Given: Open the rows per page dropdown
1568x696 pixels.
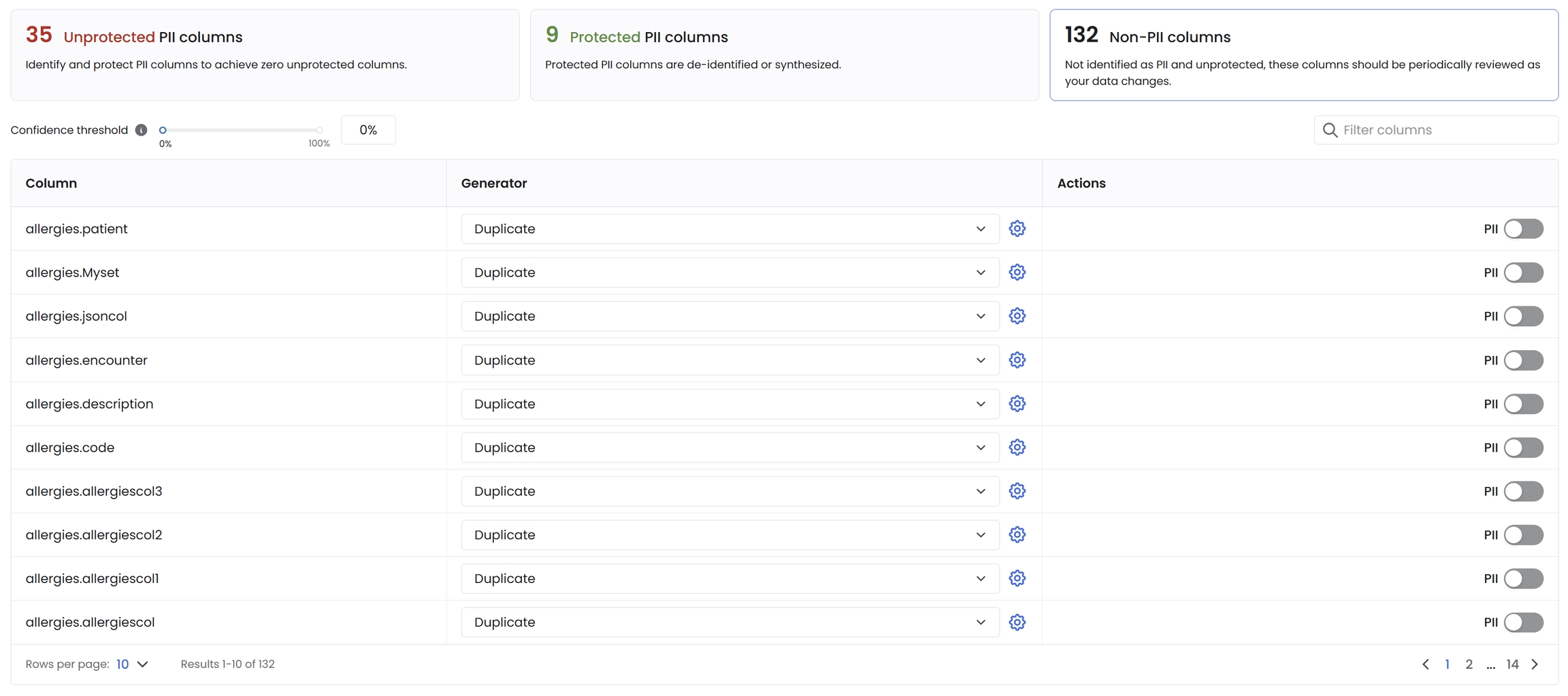Looking at the screenshot, I should click(132, 664).
